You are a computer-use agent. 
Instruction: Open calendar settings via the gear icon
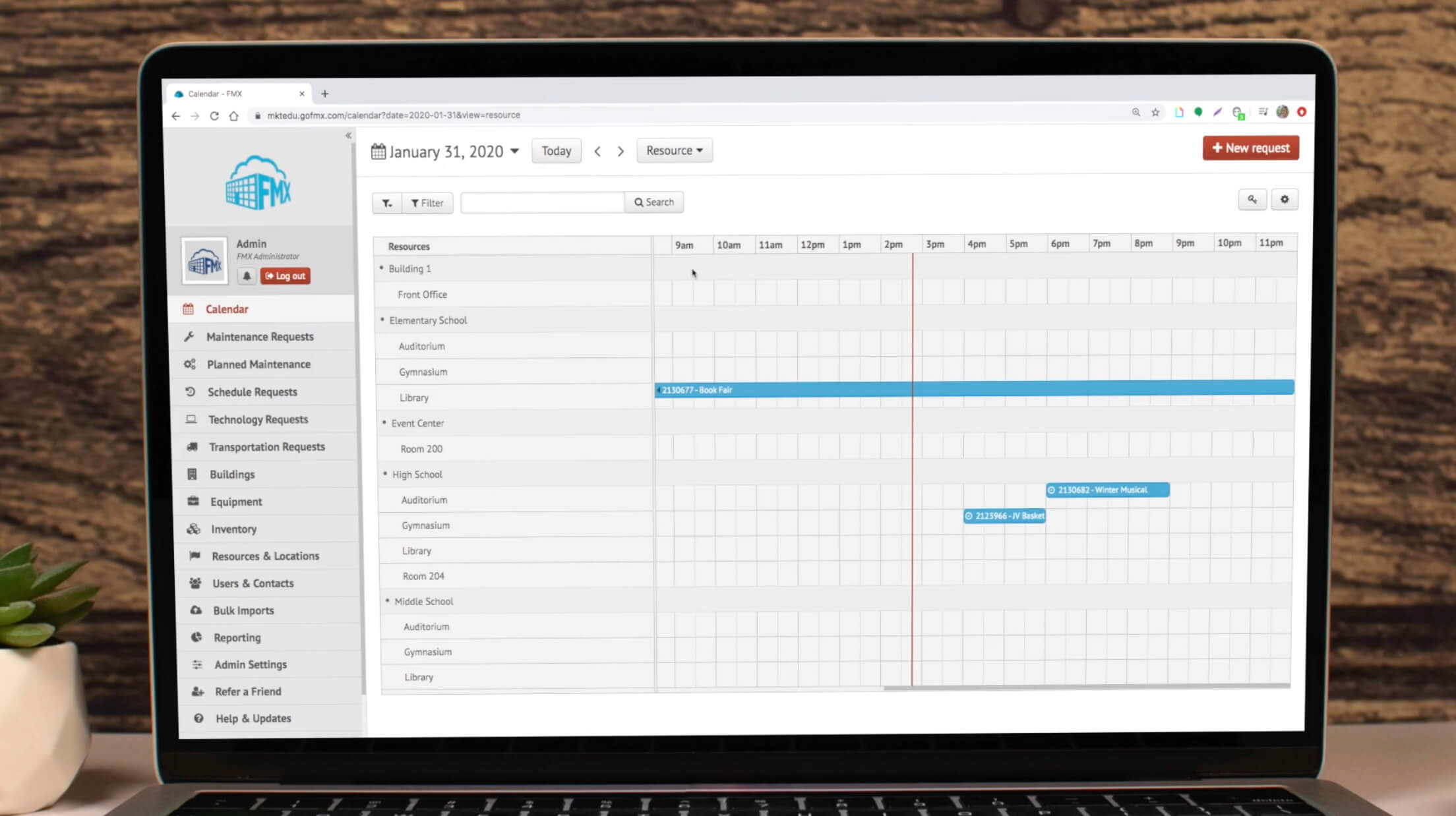point(1285,199)
